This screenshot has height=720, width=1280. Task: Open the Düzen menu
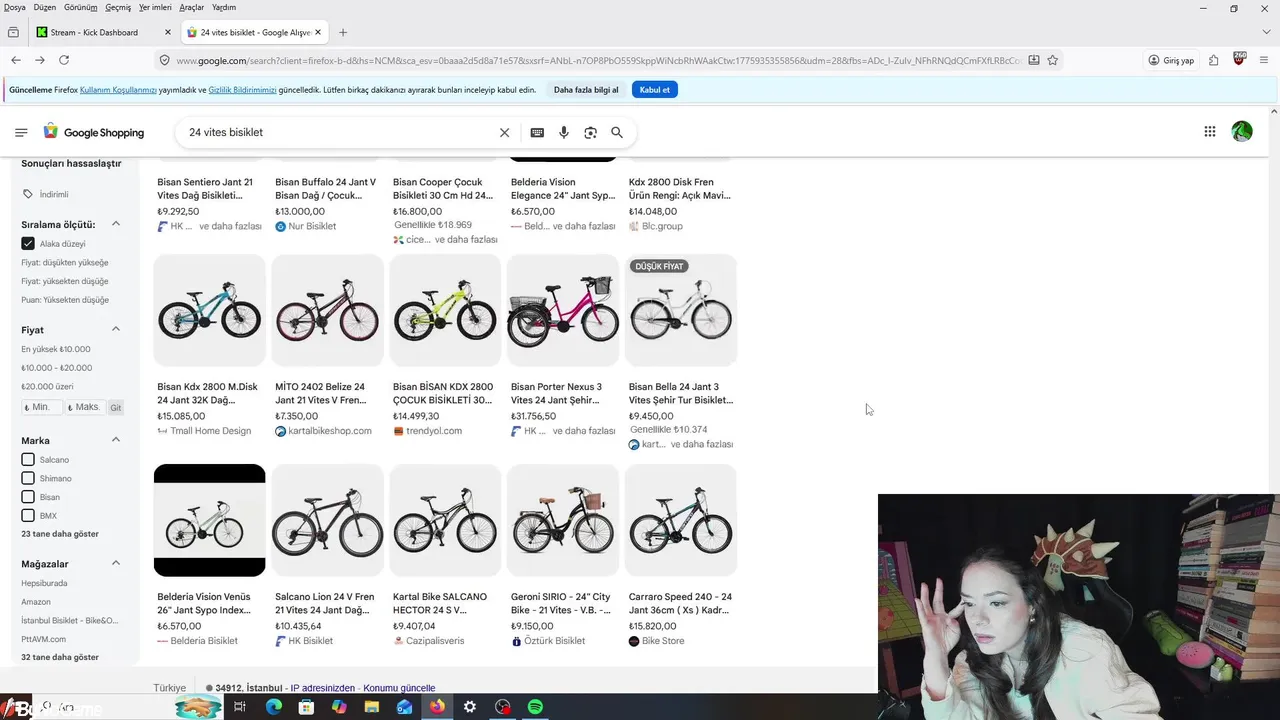[45, 7]
